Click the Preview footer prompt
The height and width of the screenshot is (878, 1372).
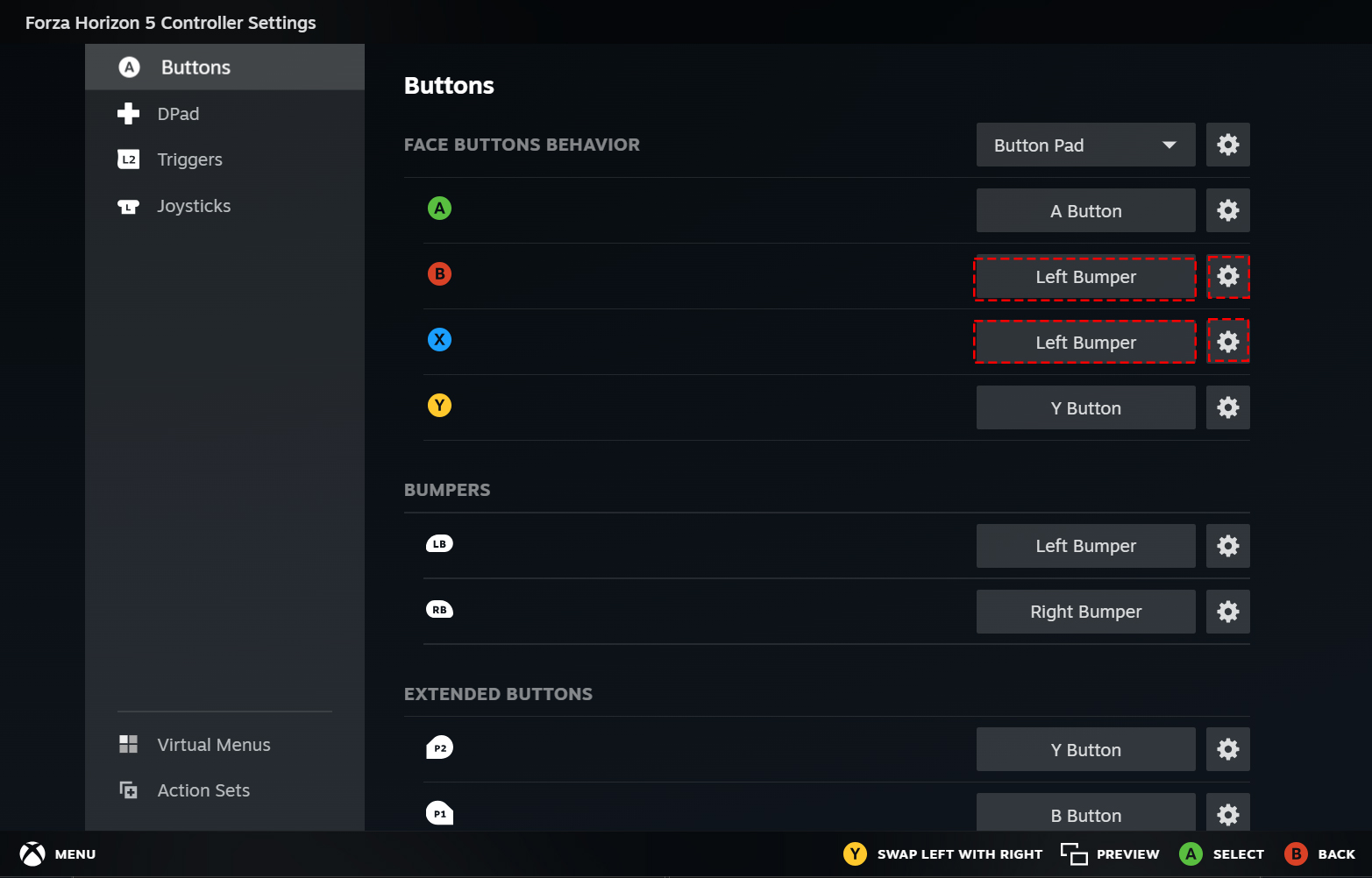1110,854
